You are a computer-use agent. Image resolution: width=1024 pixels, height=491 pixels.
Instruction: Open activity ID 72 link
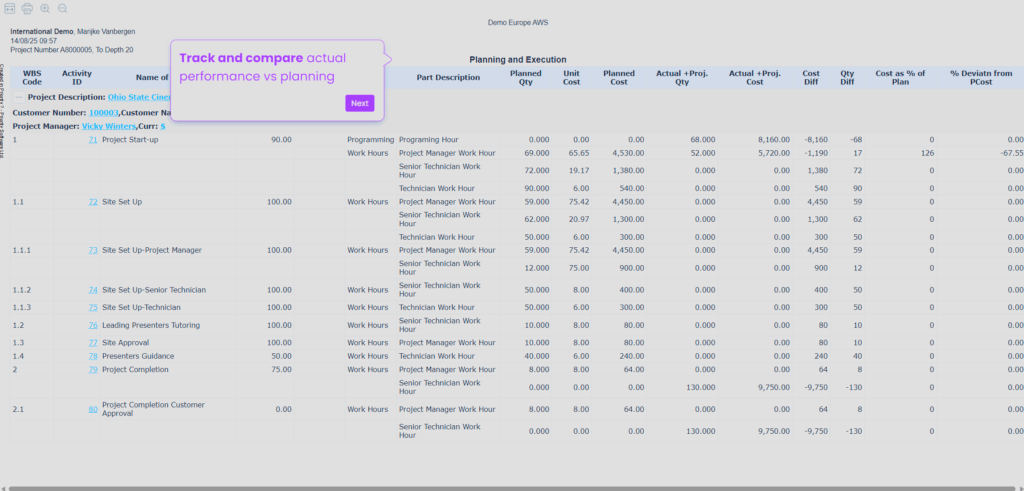click(93, 202)
